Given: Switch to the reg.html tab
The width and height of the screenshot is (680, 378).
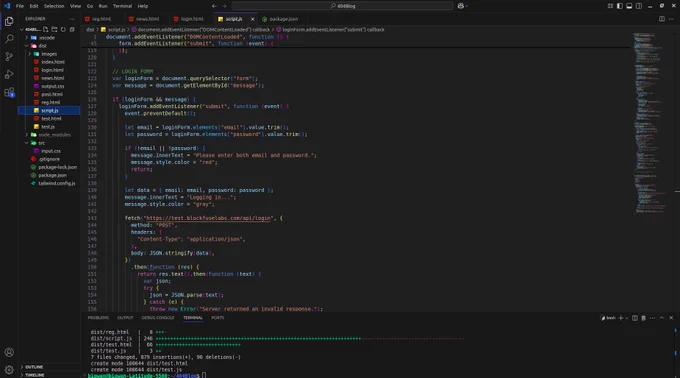Looking at the screenshot, I should coord(101,19).
